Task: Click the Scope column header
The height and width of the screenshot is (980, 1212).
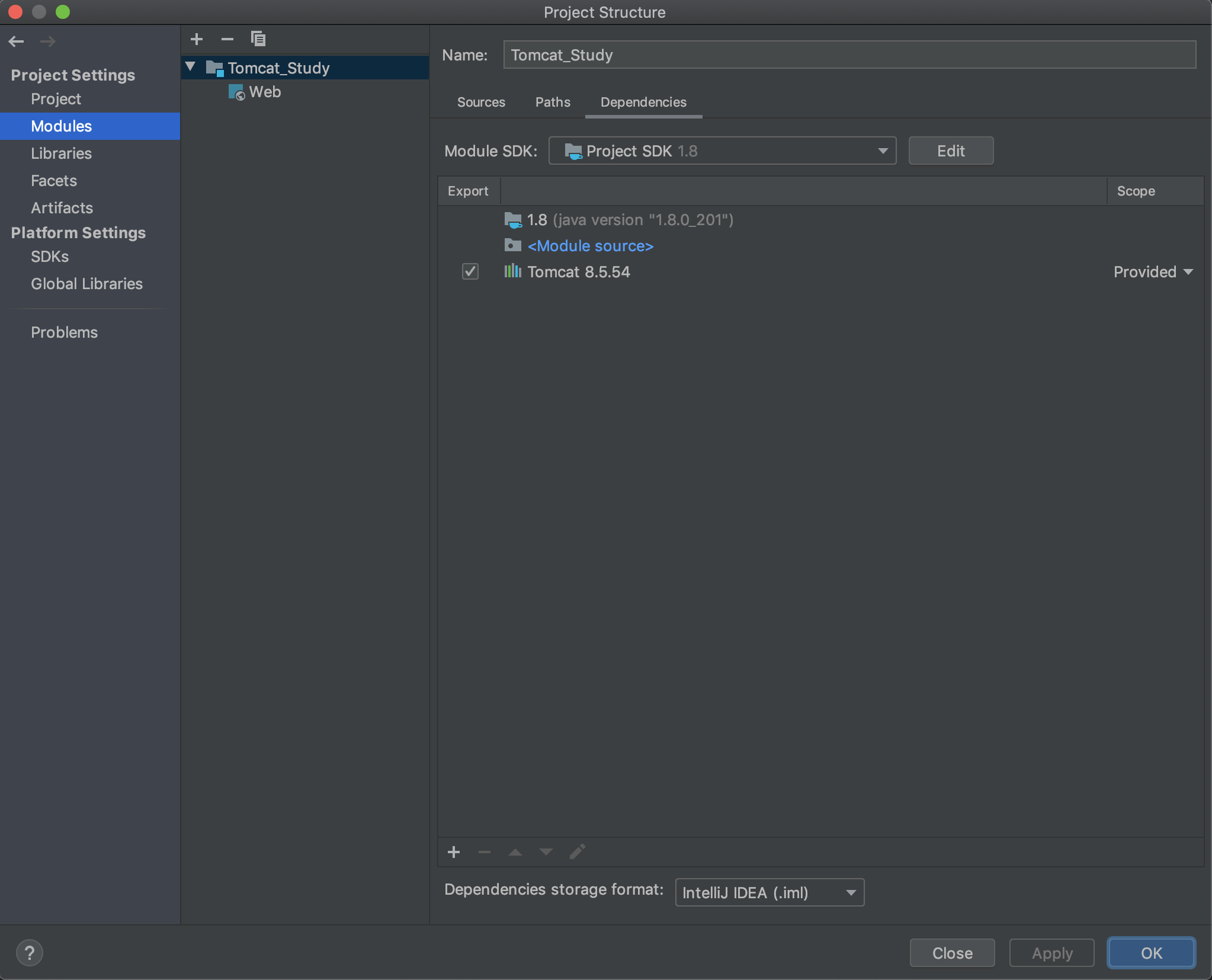Action: [1155, 191]
